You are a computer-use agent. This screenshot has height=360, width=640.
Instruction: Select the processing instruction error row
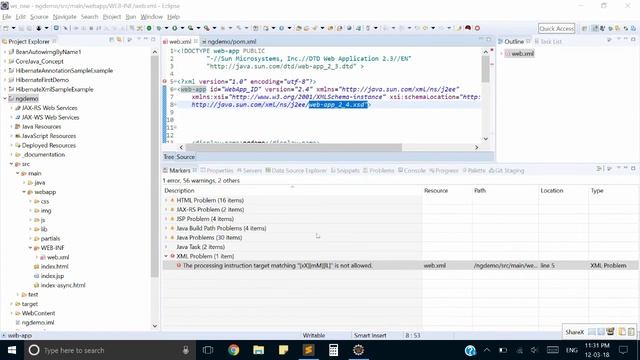pyautogui.click(x=400, y=265)
